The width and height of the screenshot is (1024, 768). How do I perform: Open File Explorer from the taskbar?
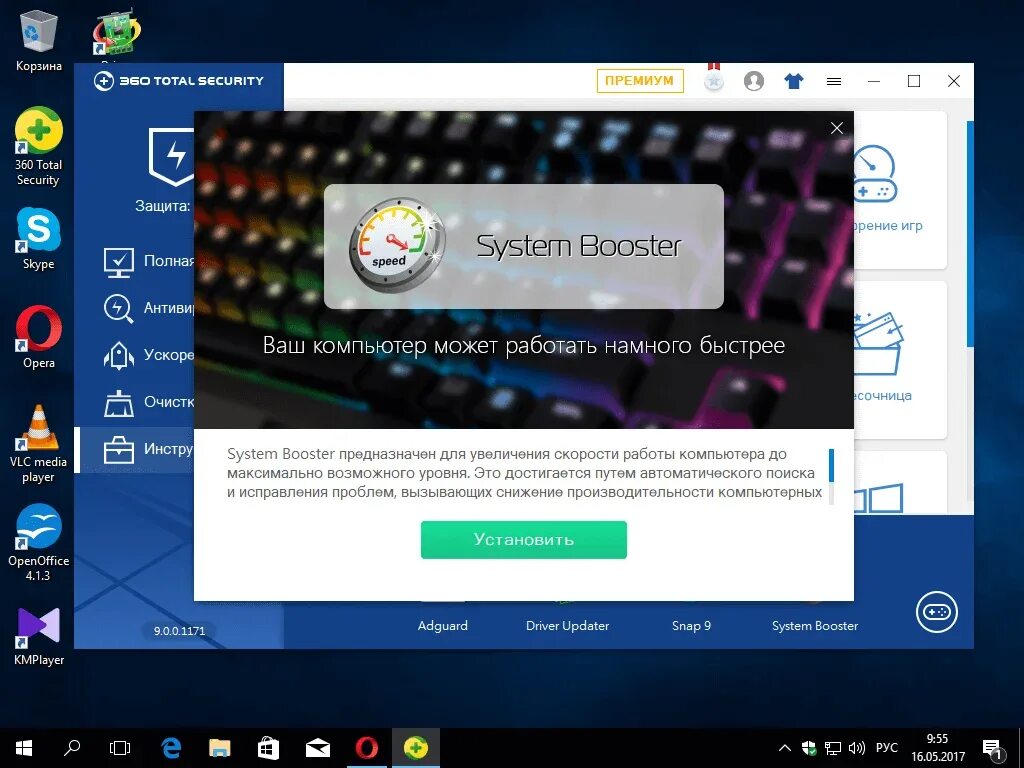pos(219,748)
